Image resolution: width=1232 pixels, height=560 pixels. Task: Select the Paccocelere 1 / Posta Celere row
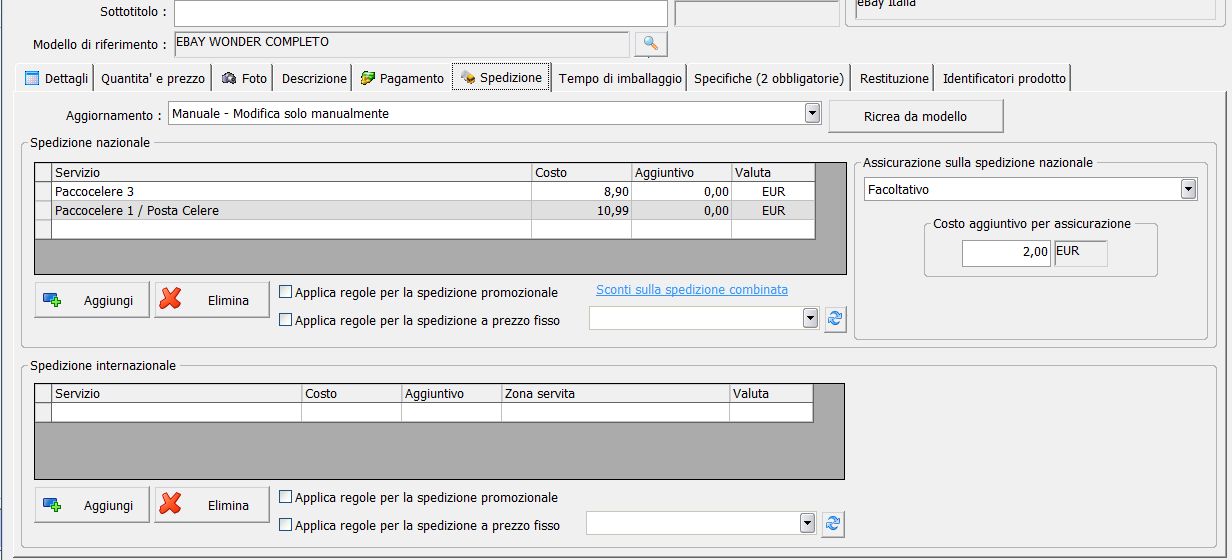tap(425, 210)
